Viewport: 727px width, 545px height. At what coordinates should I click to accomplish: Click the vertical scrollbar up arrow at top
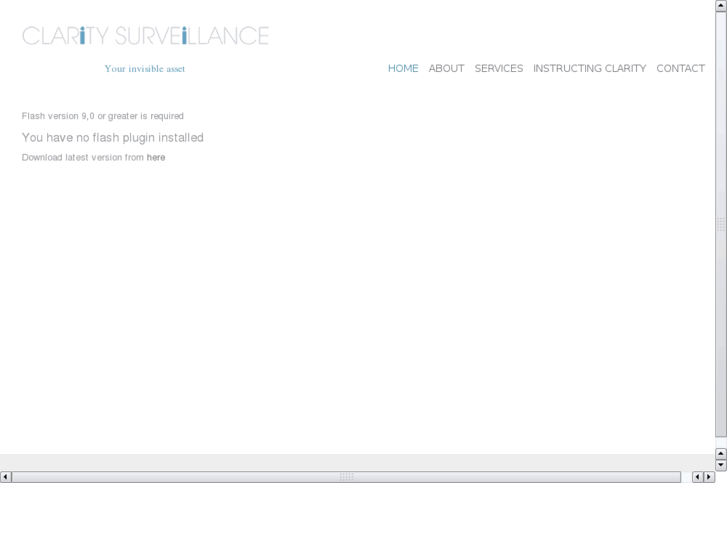[x=721, y=6]
